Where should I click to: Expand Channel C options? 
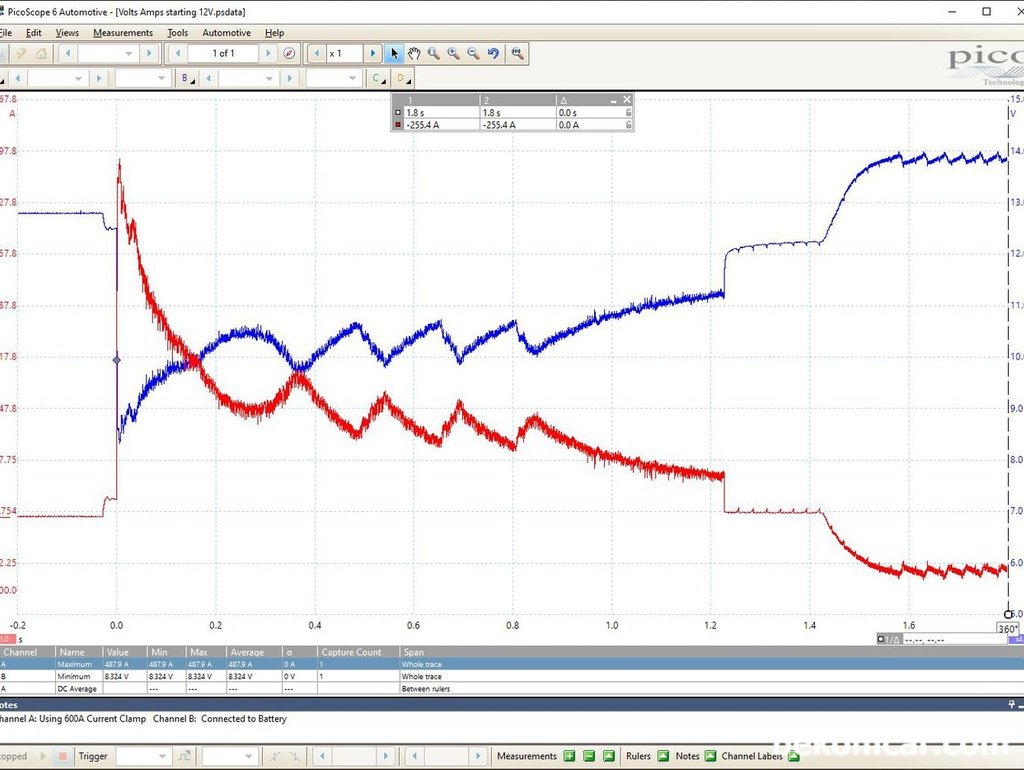coord(378,78)
